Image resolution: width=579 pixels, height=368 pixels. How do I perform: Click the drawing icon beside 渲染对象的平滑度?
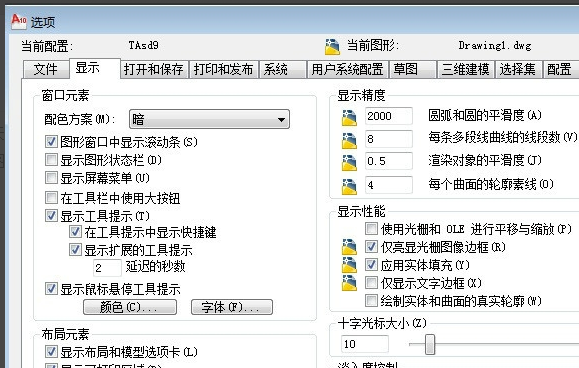coord(349,163)
